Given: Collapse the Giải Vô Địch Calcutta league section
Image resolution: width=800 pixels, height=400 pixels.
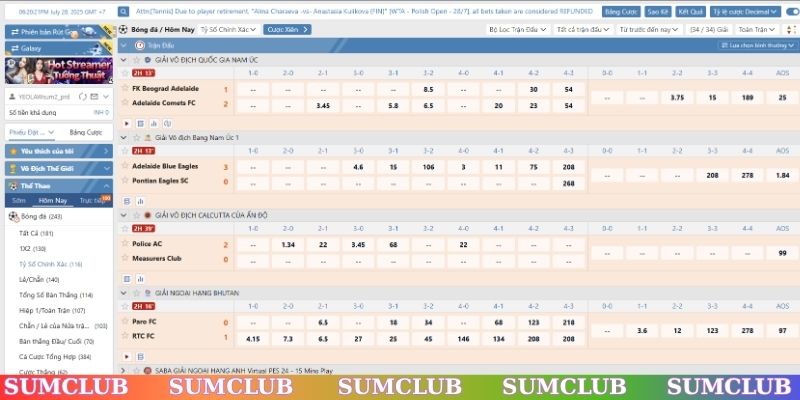Looking at the screenshot, I should click(x=124, y=215).
